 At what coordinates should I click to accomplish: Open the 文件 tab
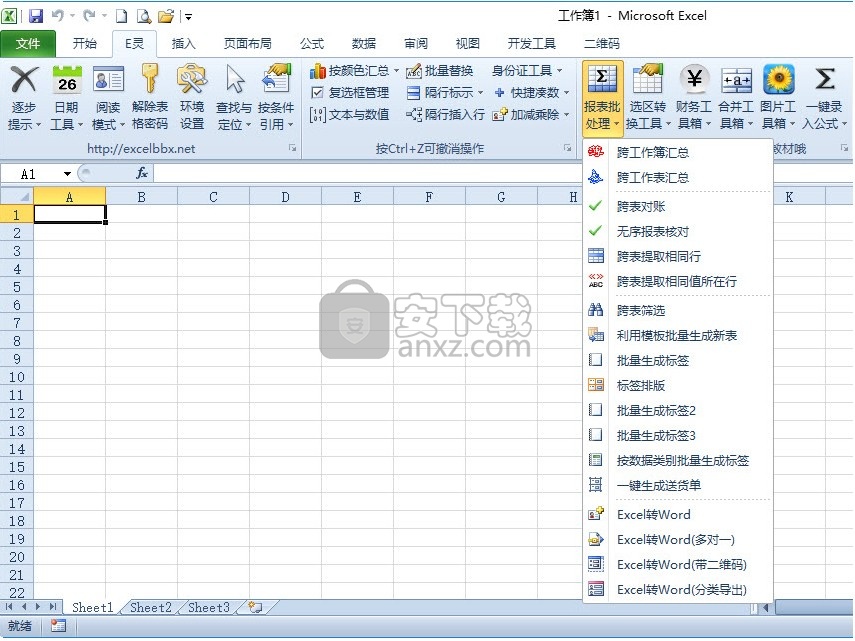click(x=28, y=44)
